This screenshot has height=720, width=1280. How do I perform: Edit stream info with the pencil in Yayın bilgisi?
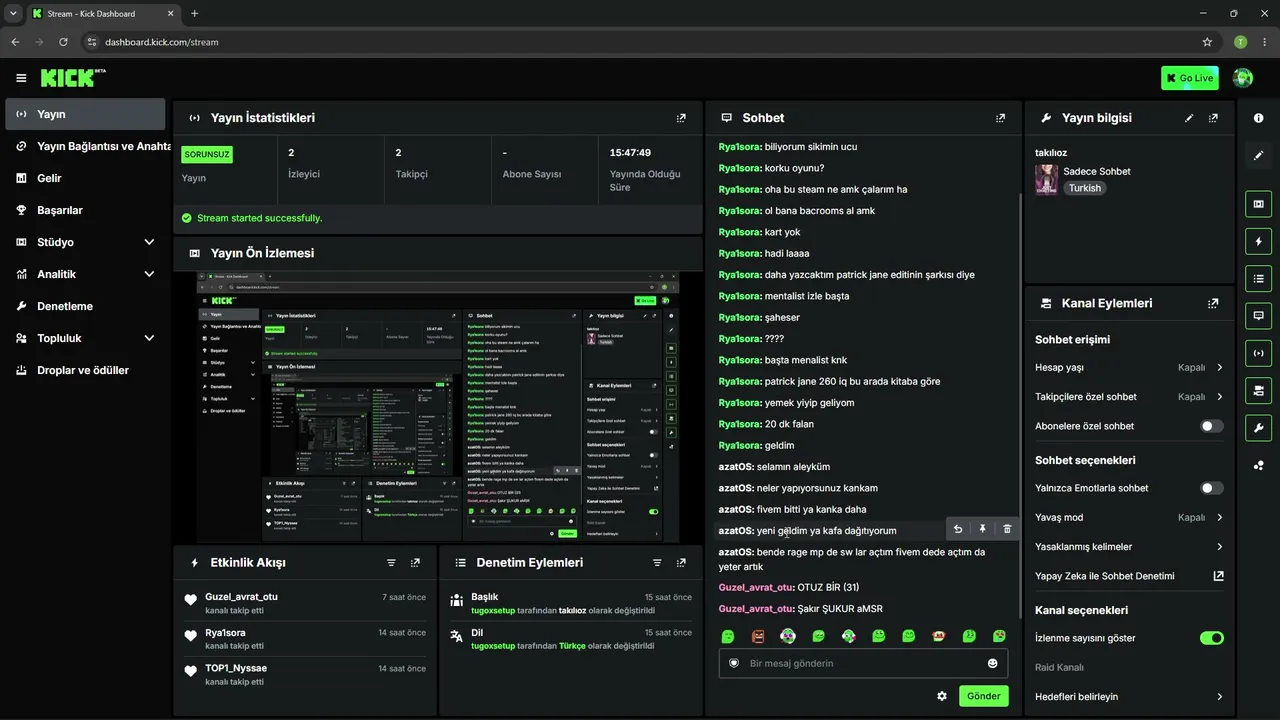[x=1189, y=118]
